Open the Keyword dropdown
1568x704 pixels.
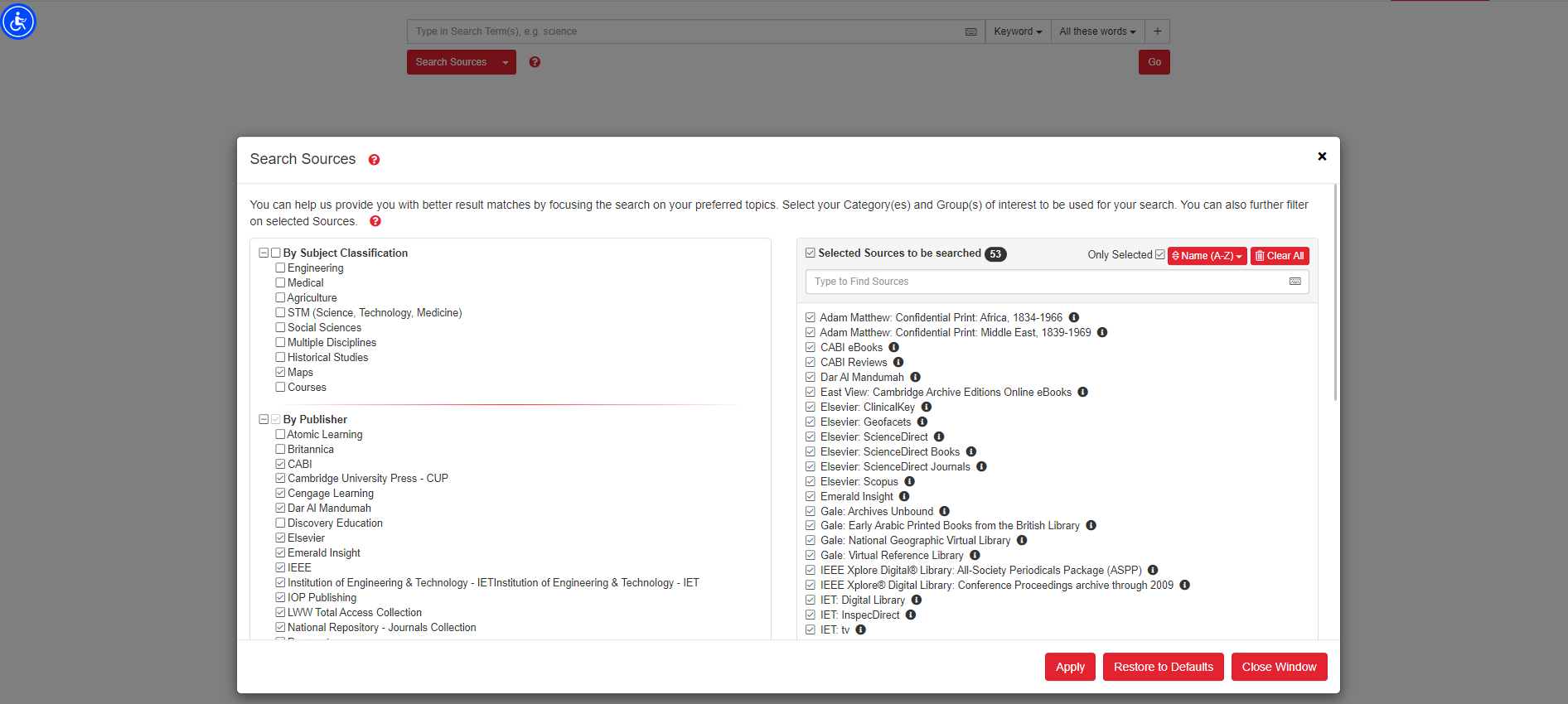[1018, 31]
